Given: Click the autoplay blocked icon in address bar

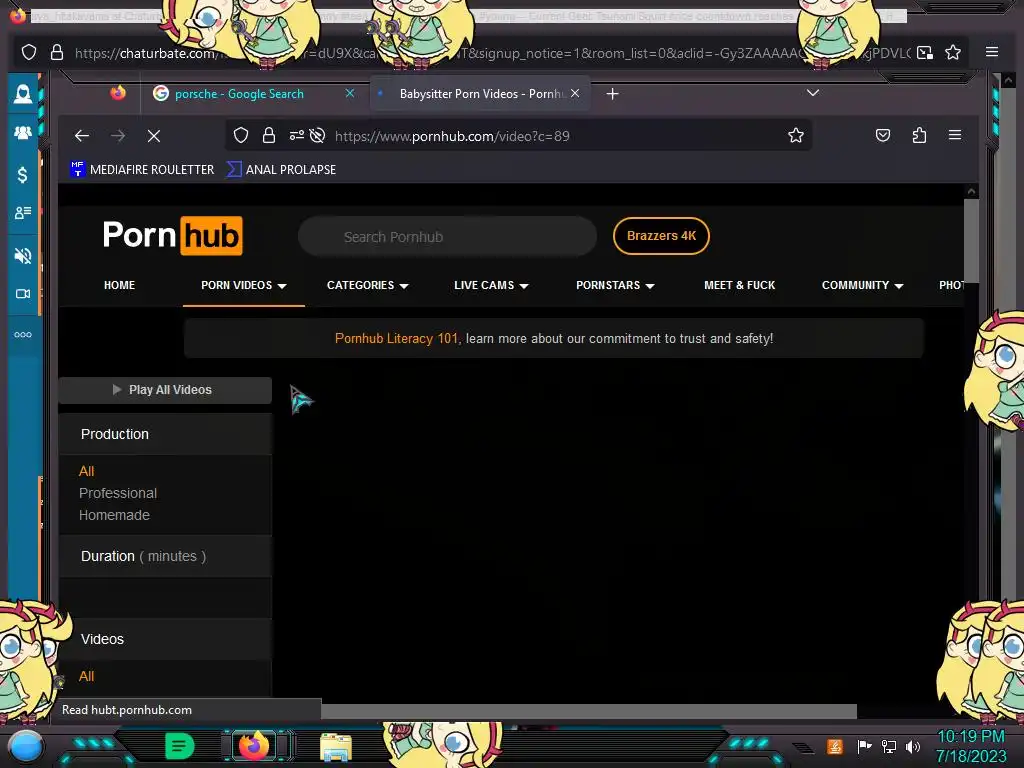Looking at the screenshot, I should coord(317,136).
